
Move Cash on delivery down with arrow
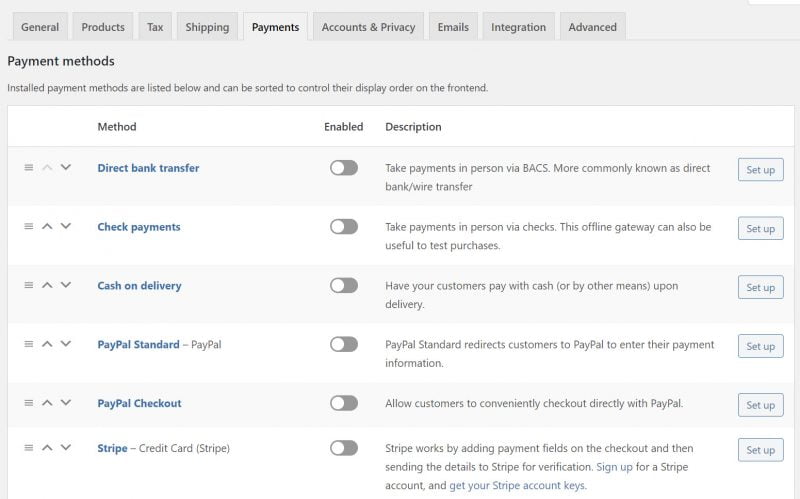coord(66,285)
